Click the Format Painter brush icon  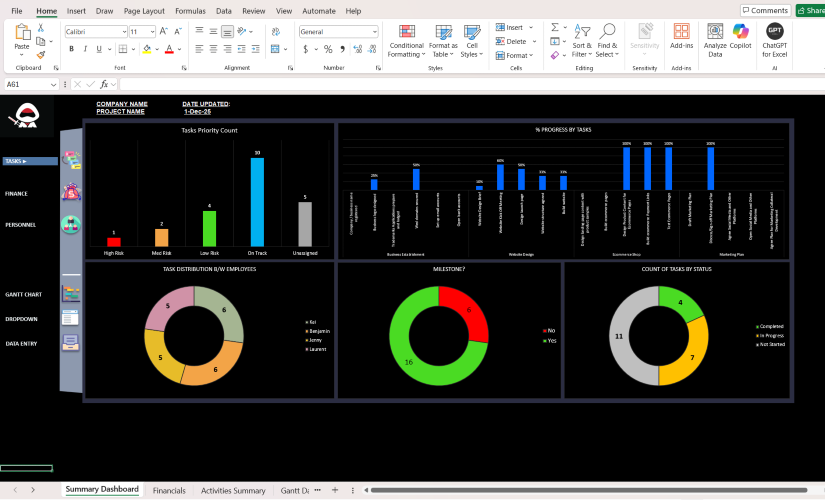click(x=41, y=55)
